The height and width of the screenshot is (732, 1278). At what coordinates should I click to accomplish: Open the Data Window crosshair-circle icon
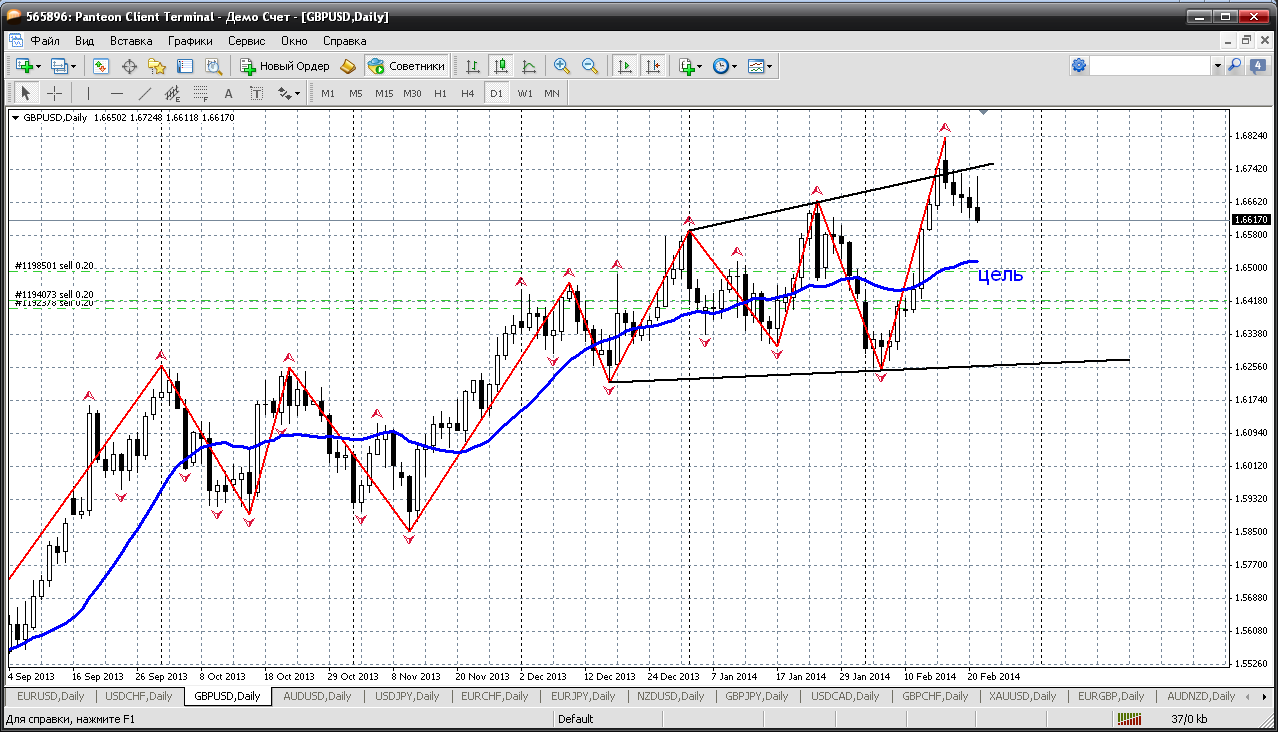[129, 66]
